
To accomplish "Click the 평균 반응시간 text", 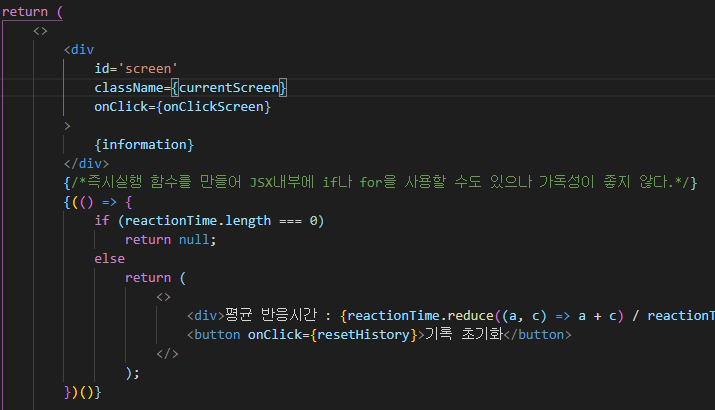I will point(271,315).
